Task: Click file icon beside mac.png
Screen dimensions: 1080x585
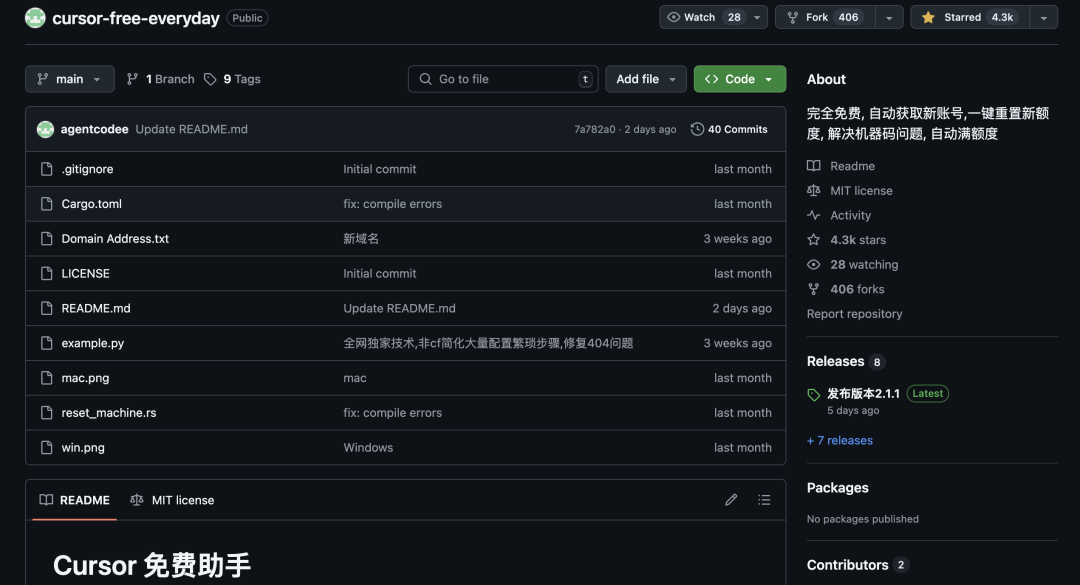Action: [x=46, y=378]
